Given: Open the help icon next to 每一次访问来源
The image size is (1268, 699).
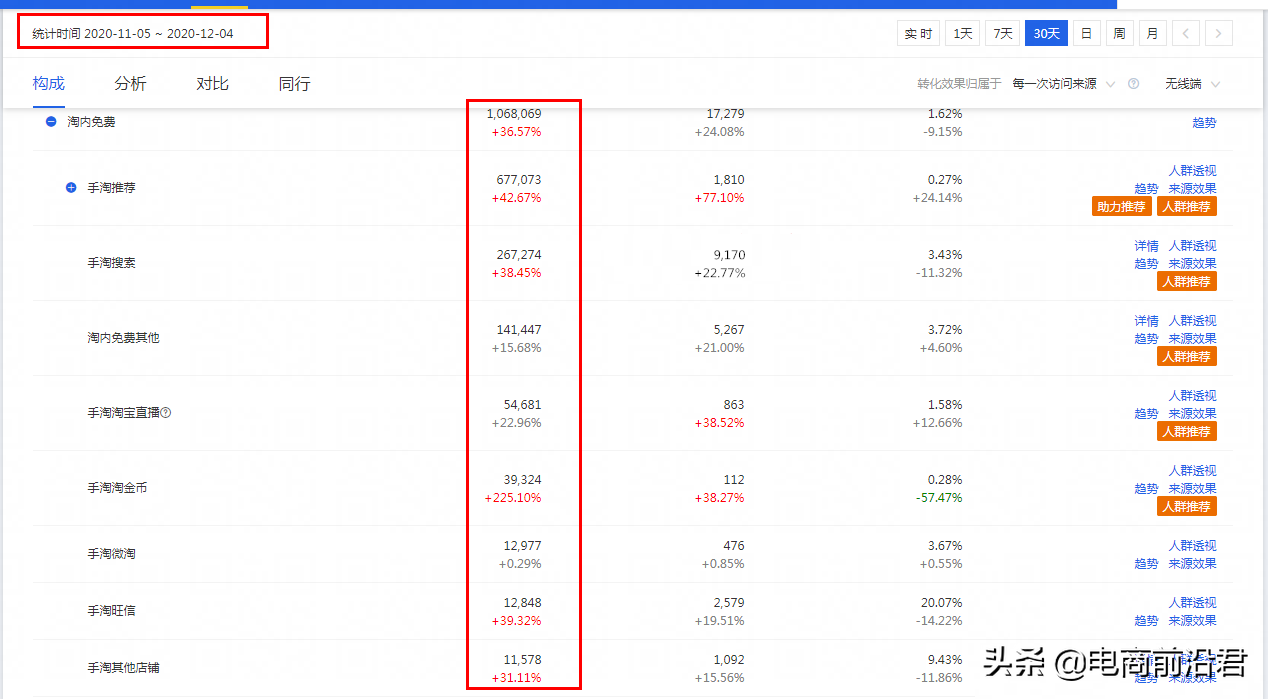Looking at the screenshot, I should pyautogui.click(x=1133, y=84).
